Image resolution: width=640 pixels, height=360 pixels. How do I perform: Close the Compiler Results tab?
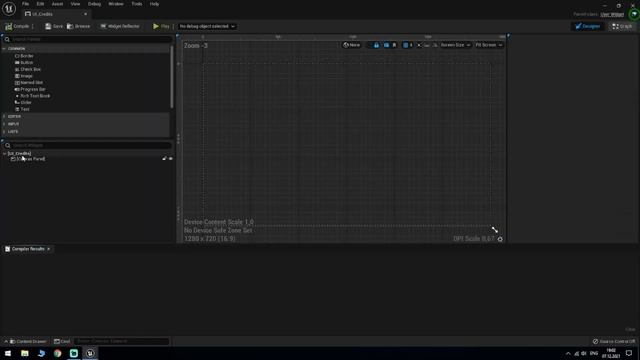pos(49,249)
